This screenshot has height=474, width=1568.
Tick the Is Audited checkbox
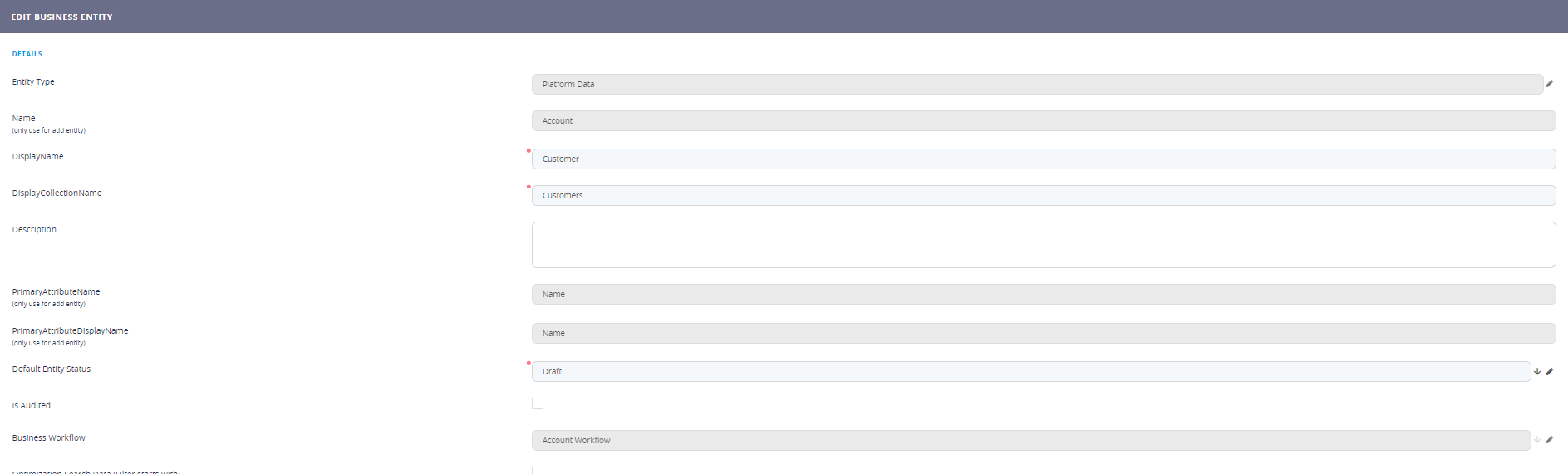tap(538, 404)
